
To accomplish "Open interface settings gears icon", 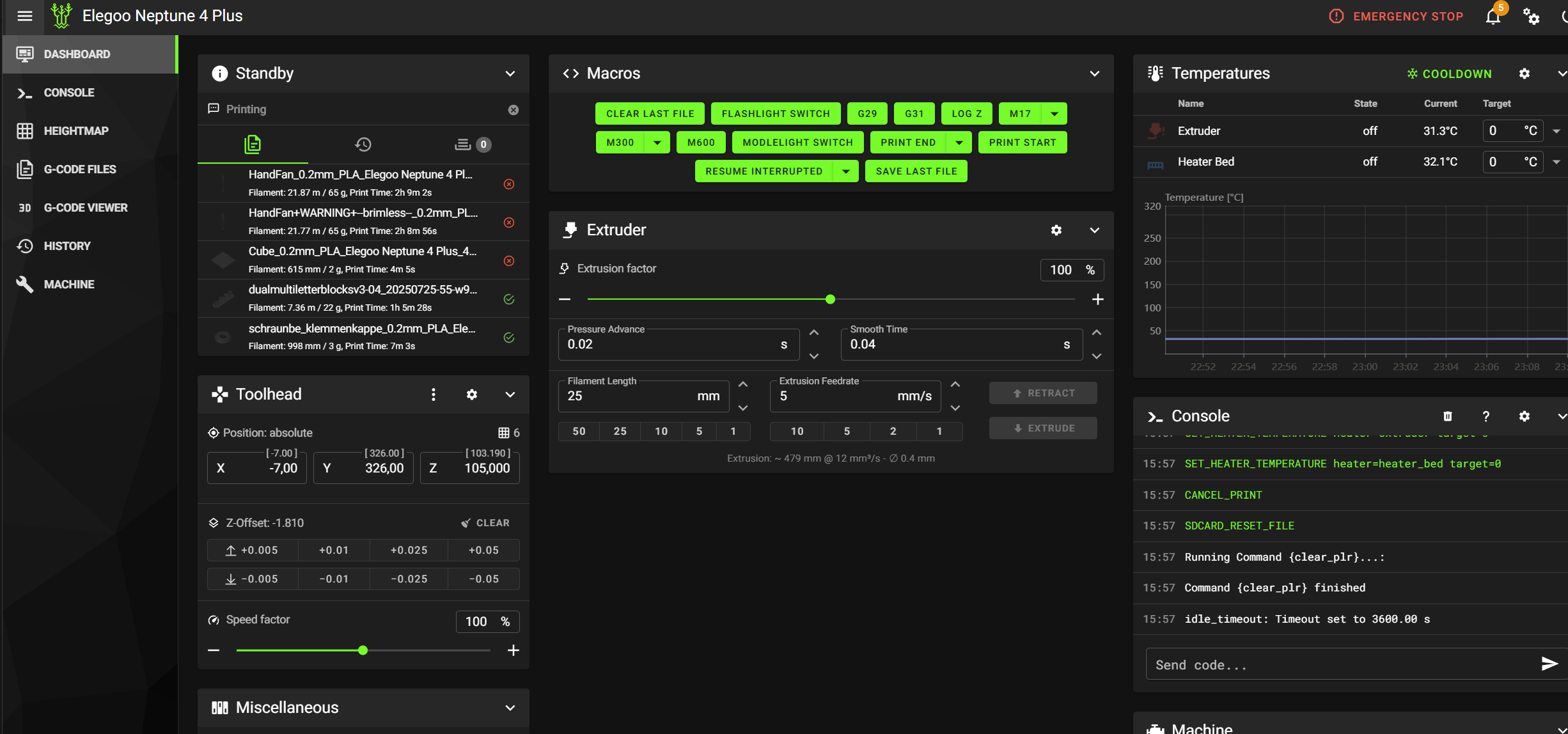I will [1532, 16].
